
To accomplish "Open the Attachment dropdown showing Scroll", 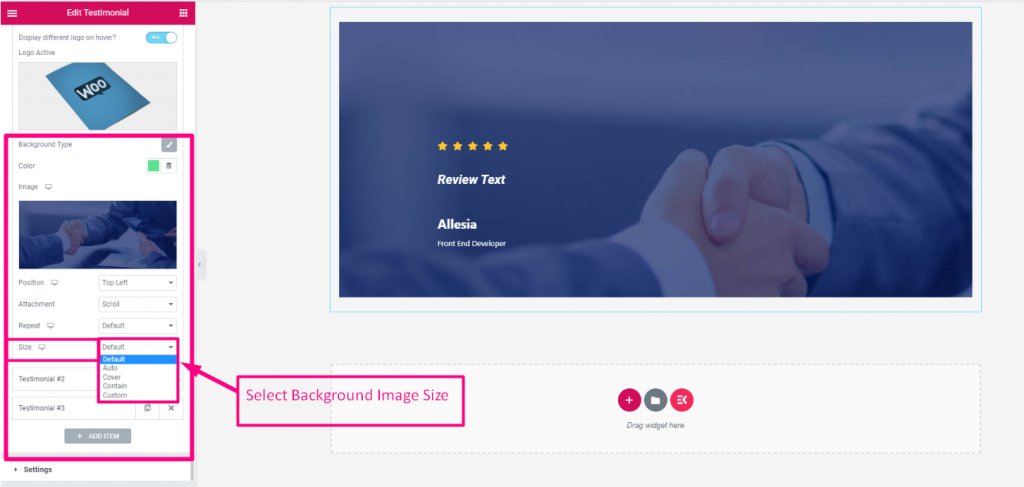I will (x=138, y=304).
